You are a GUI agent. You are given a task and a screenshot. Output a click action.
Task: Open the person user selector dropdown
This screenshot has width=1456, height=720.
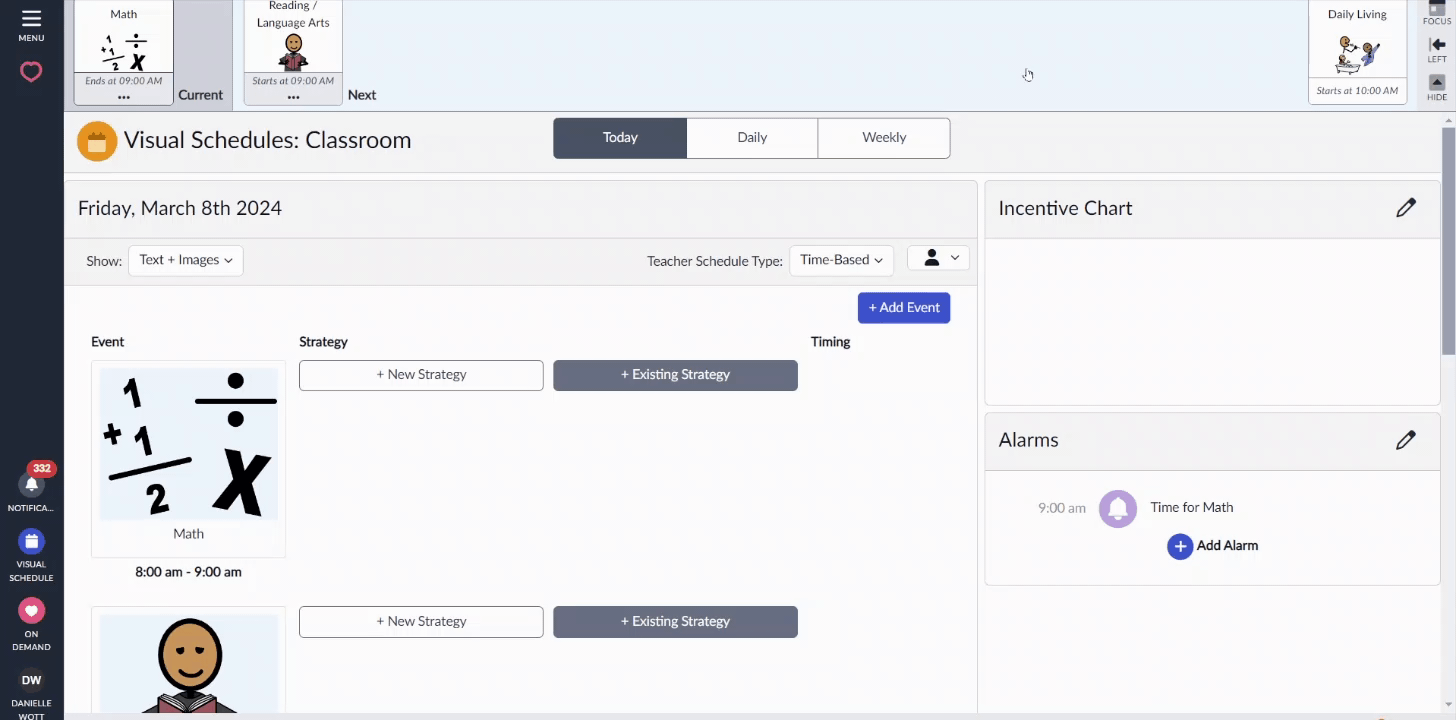click(938, 258)
